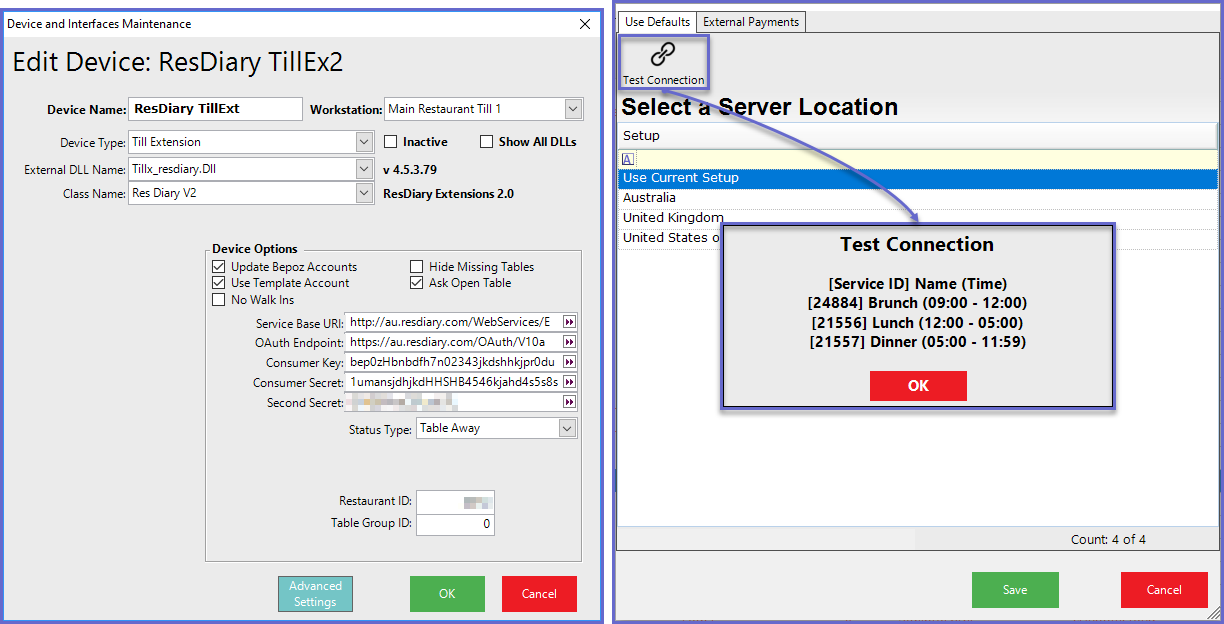1224x624 pixels.
Task: Click the filter icon in the Setup list
Action: [627, 159]
